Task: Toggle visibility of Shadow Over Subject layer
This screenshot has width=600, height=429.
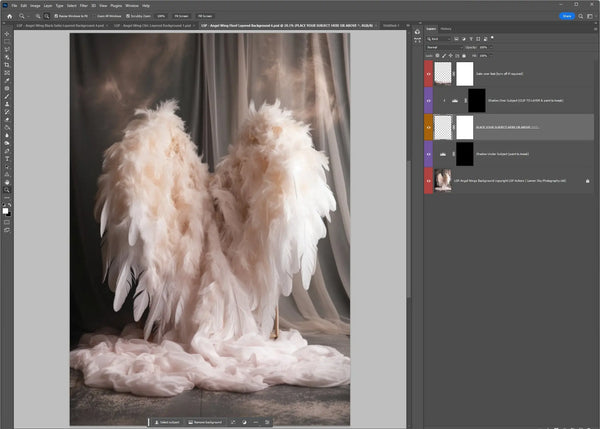Action: [x=429, y=100]
